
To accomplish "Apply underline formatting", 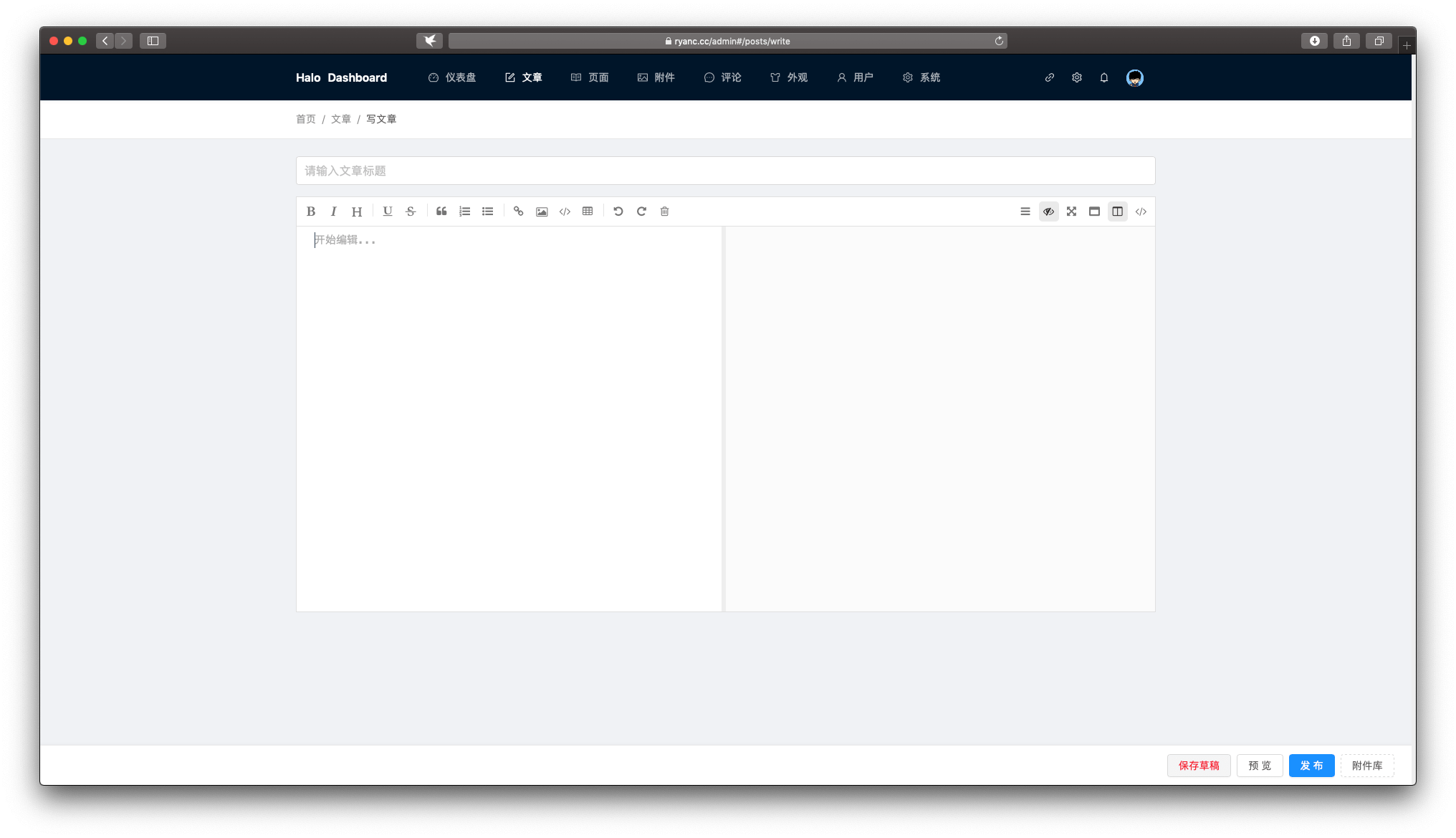I will (x=388, y=211).
